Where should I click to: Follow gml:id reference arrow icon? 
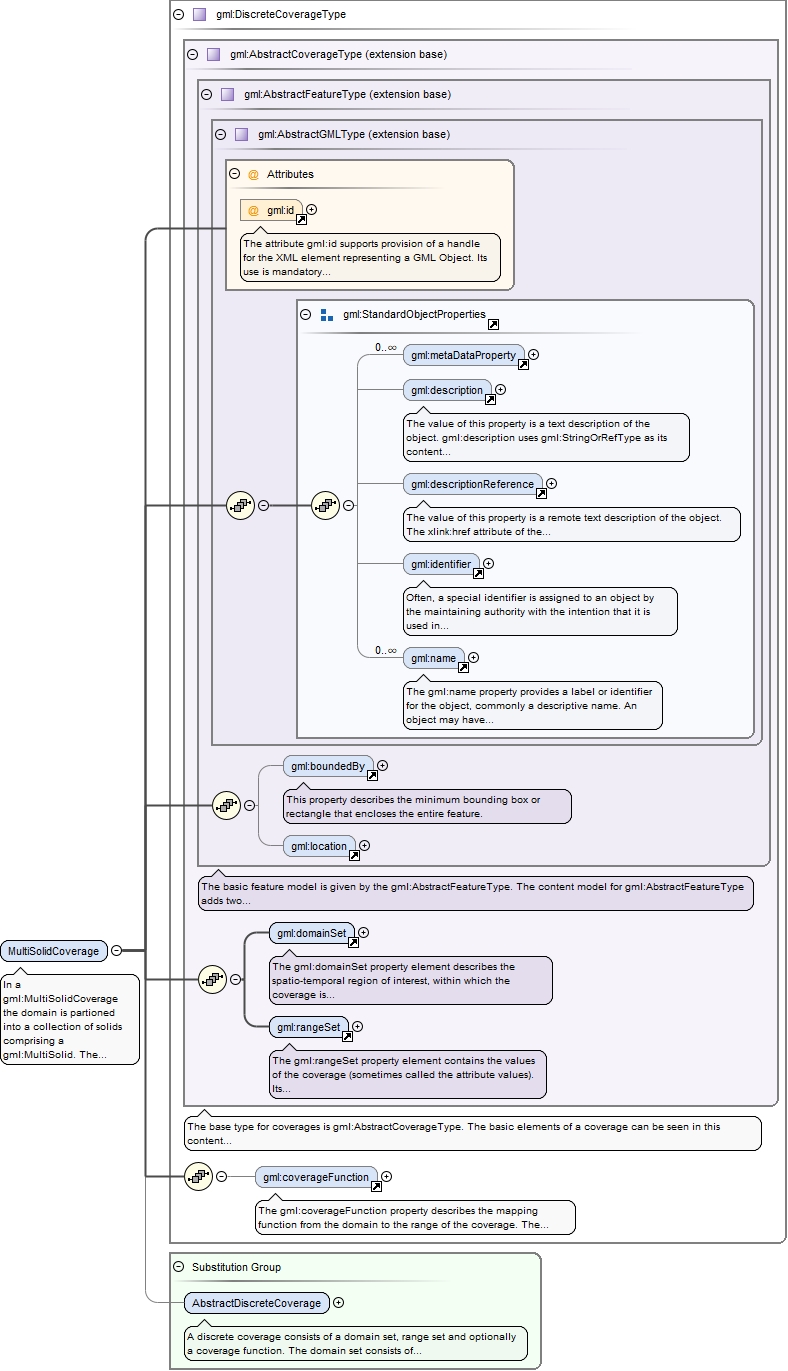(x=301, y=219)
